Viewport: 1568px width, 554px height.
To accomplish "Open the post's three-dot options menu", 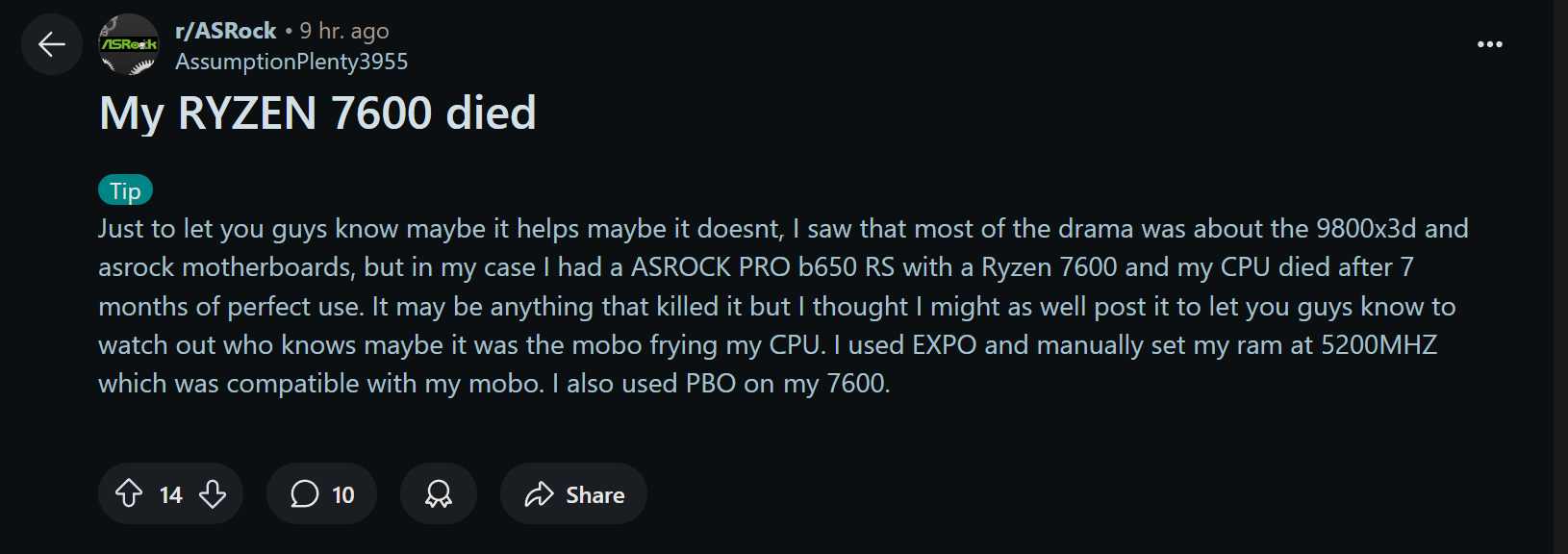I will click(1489, 44).
